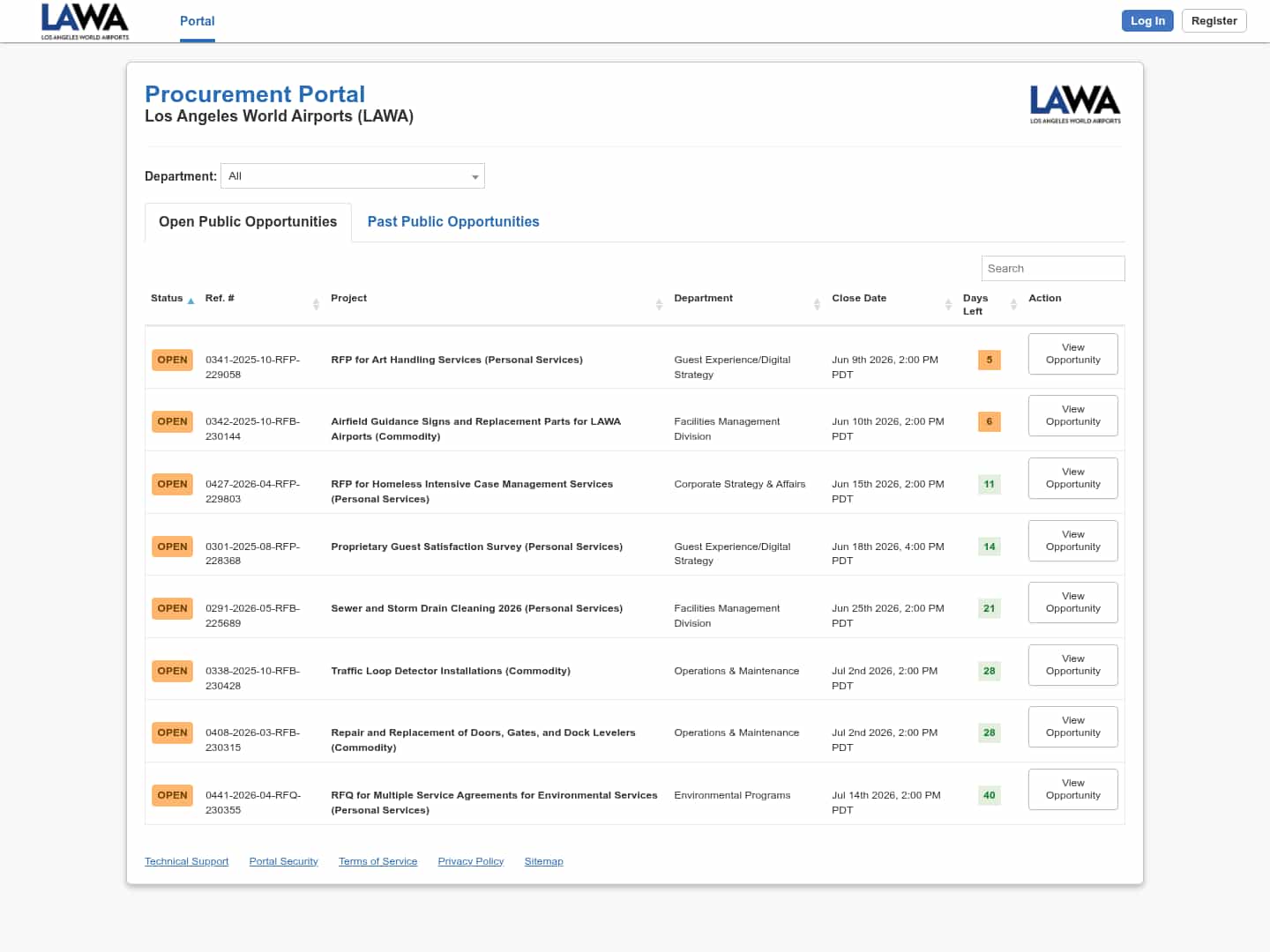This screenshot has height=952, width=1270.
Task: Click the Log In button
Action: (1147, 21)
